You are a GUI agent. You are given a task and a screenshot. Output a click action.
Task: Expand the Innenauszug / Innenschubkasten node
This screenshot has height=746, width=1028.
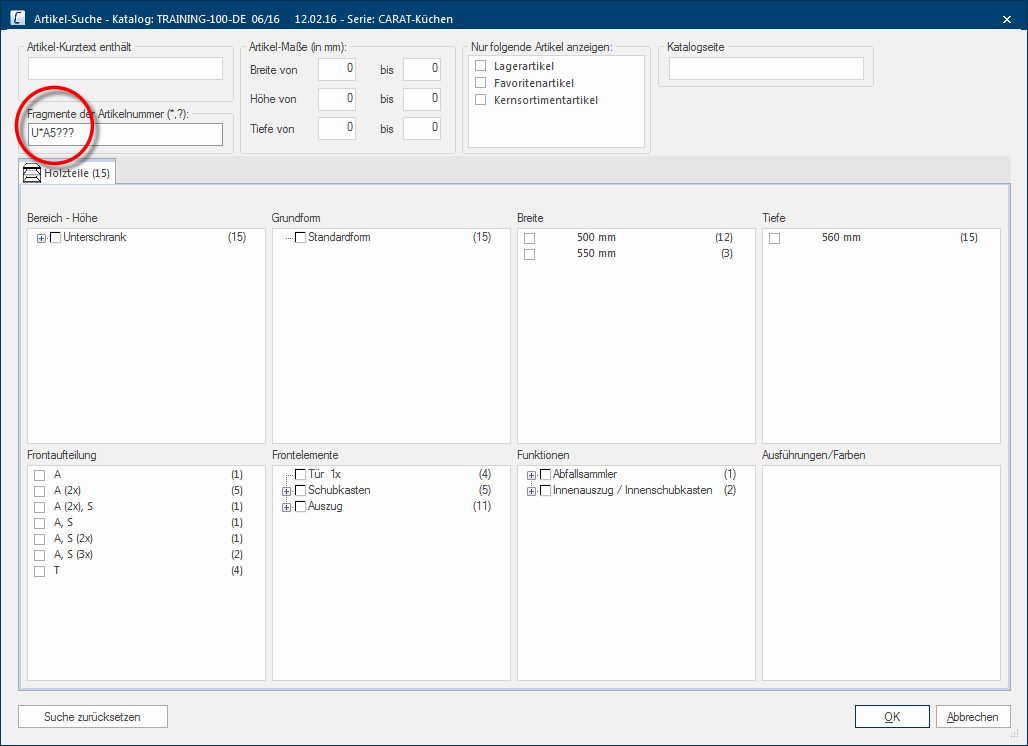[531, 491]
